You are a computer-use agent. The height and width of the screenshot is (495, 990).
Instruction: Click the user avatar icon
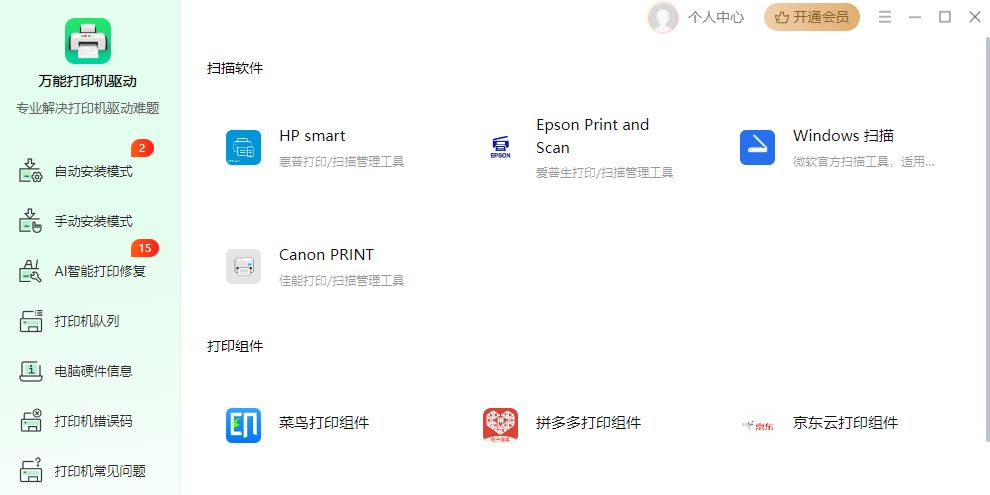point(662,17)
